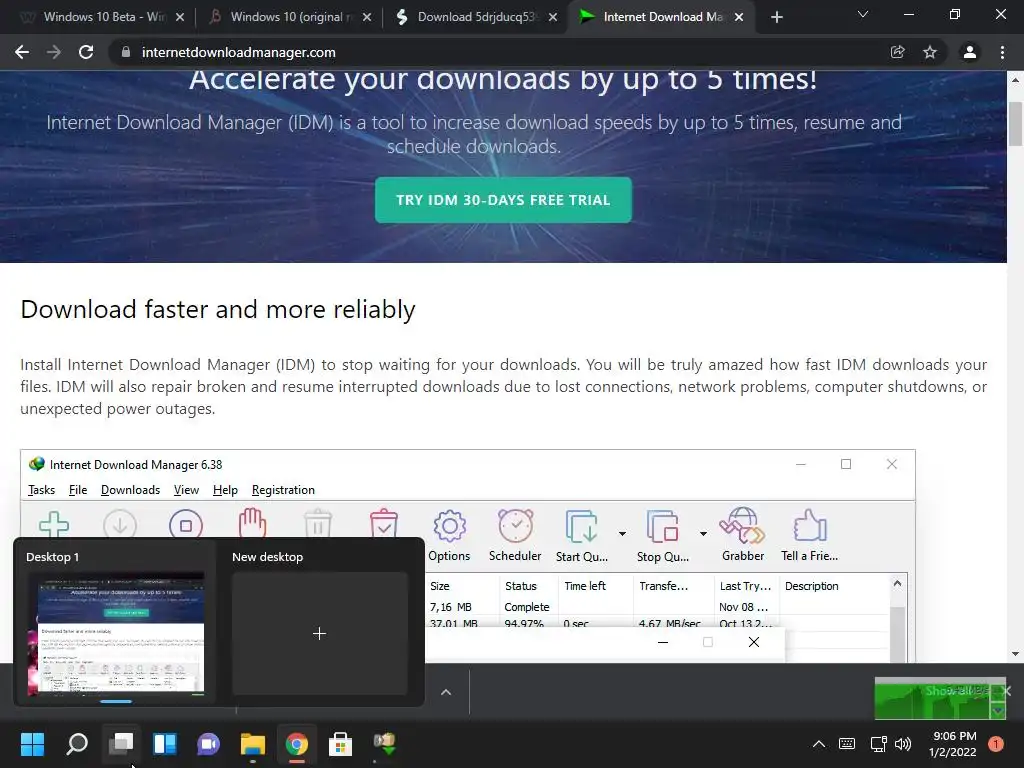The width and height of the screenshot is (1024, 768).
Task: Click the Description column header
Action: point(834,586)
